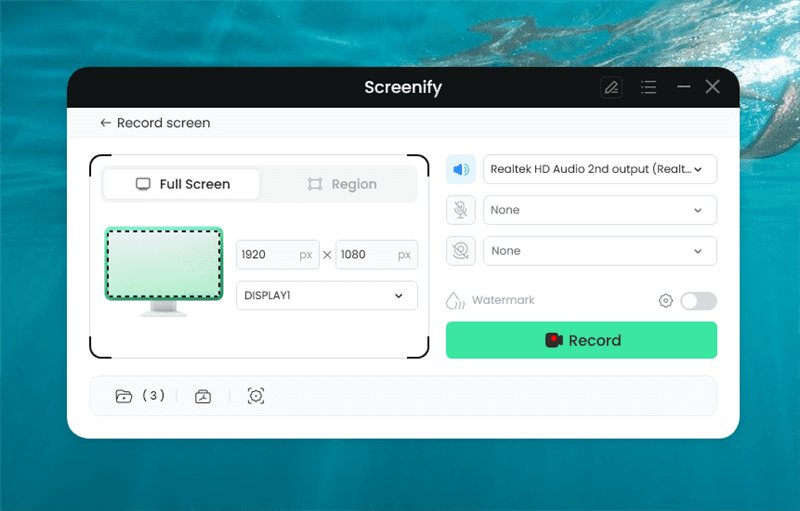Open the DISPLAY1 monitor dropdown
This screenshot has height=511, width=800.
(327, 296)
